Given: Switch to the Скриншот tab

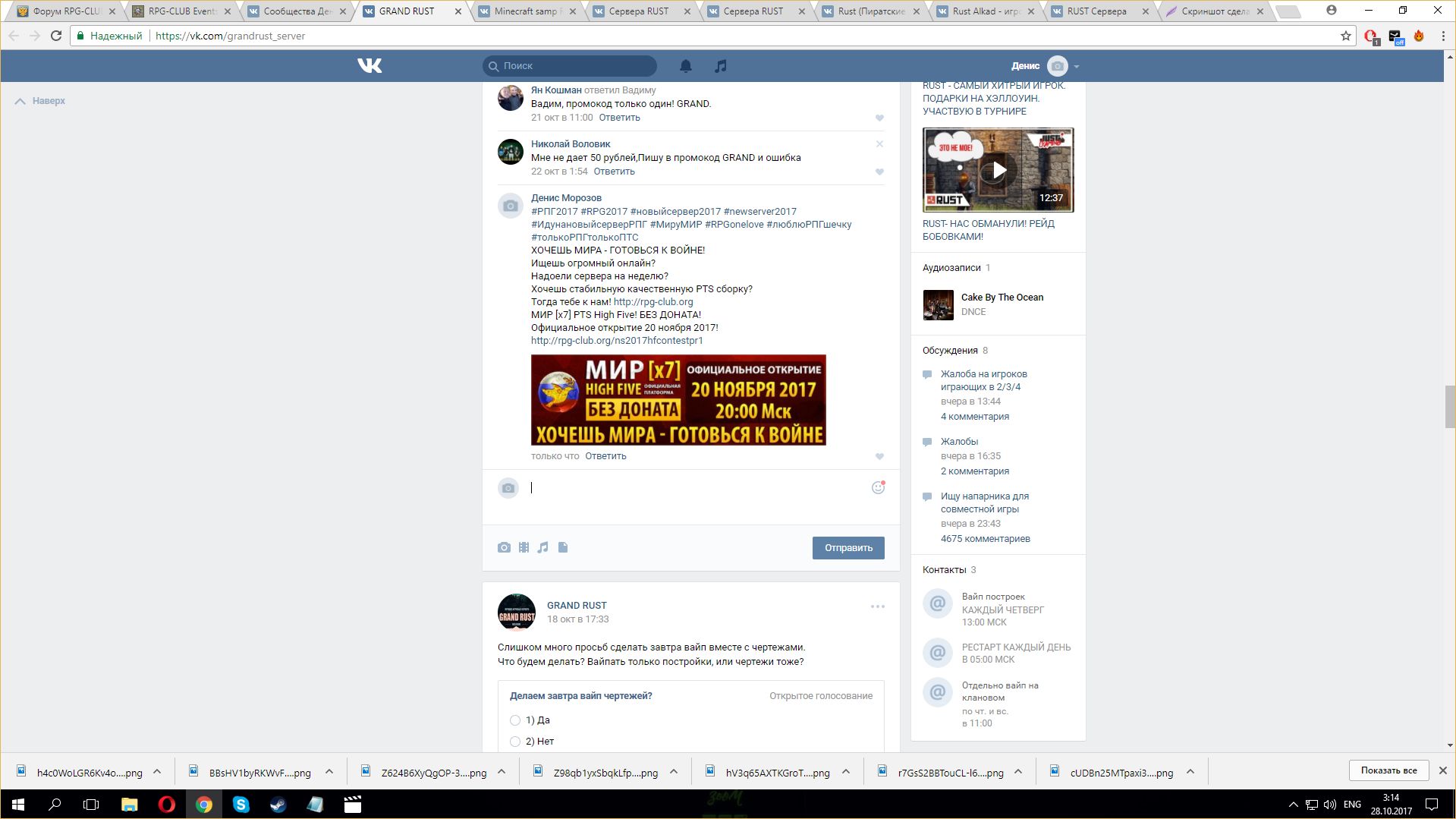Looking at the screenshot, I should (1214, 11).
